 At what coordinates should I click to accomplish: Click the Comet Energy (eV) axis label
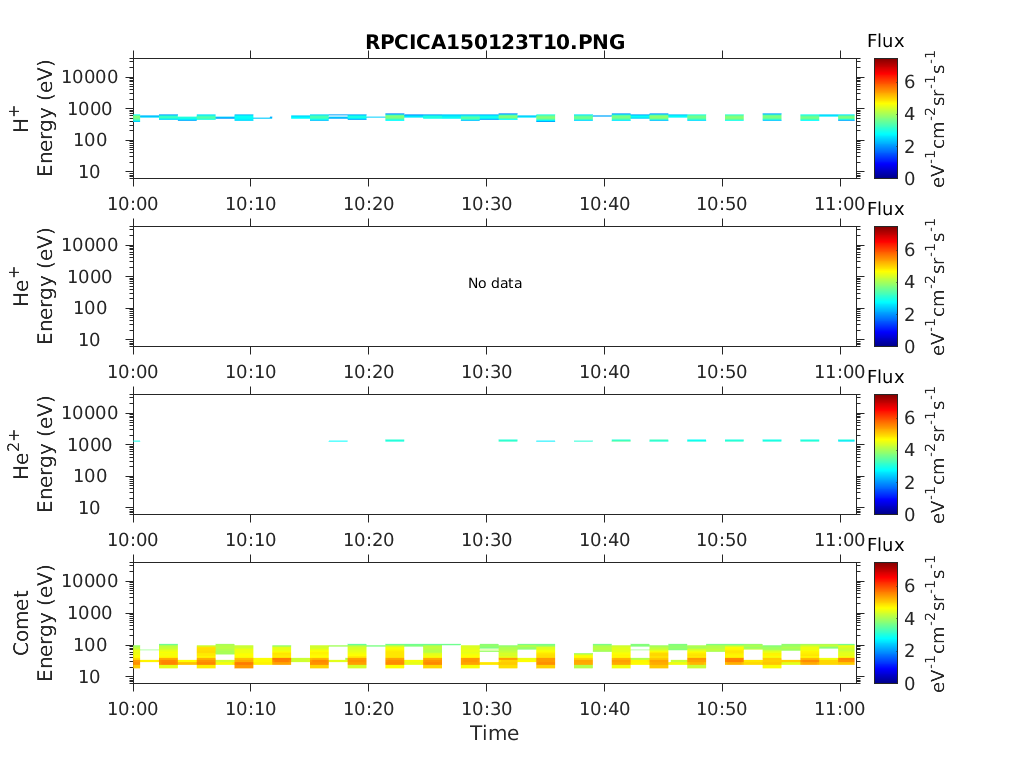coord(44,622)
